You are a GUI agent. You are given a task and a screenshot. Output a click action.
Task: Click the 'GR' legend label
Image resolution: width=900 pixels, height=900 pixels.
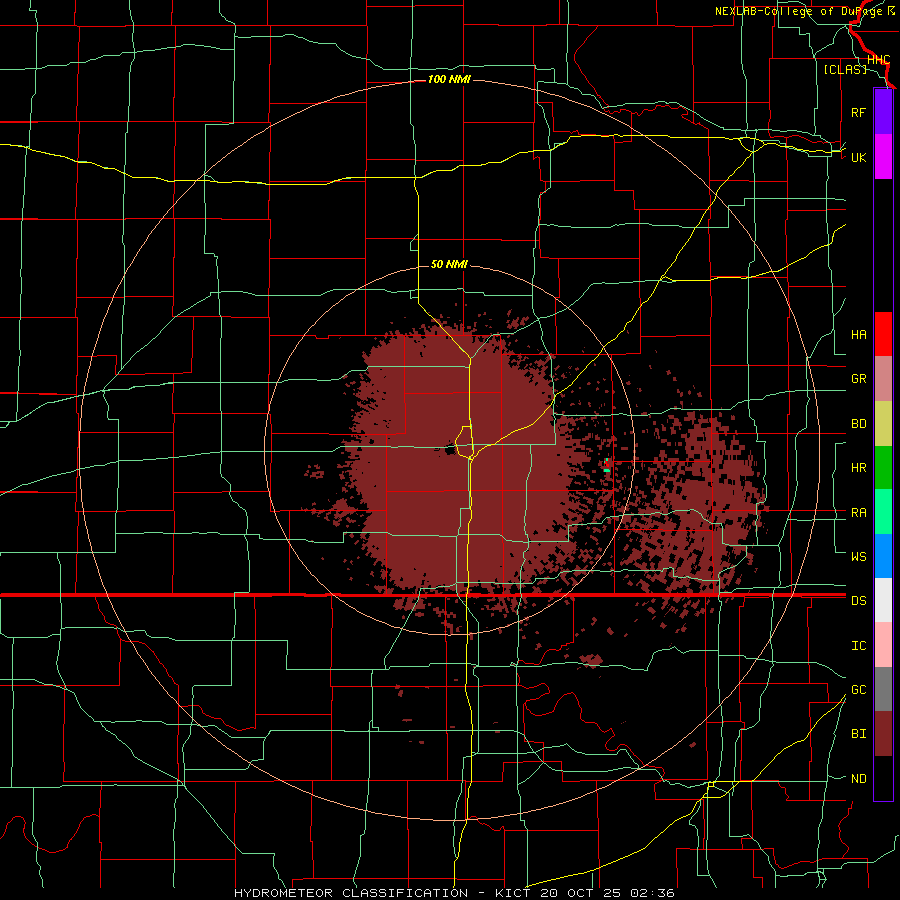click(x=858, y=379)
